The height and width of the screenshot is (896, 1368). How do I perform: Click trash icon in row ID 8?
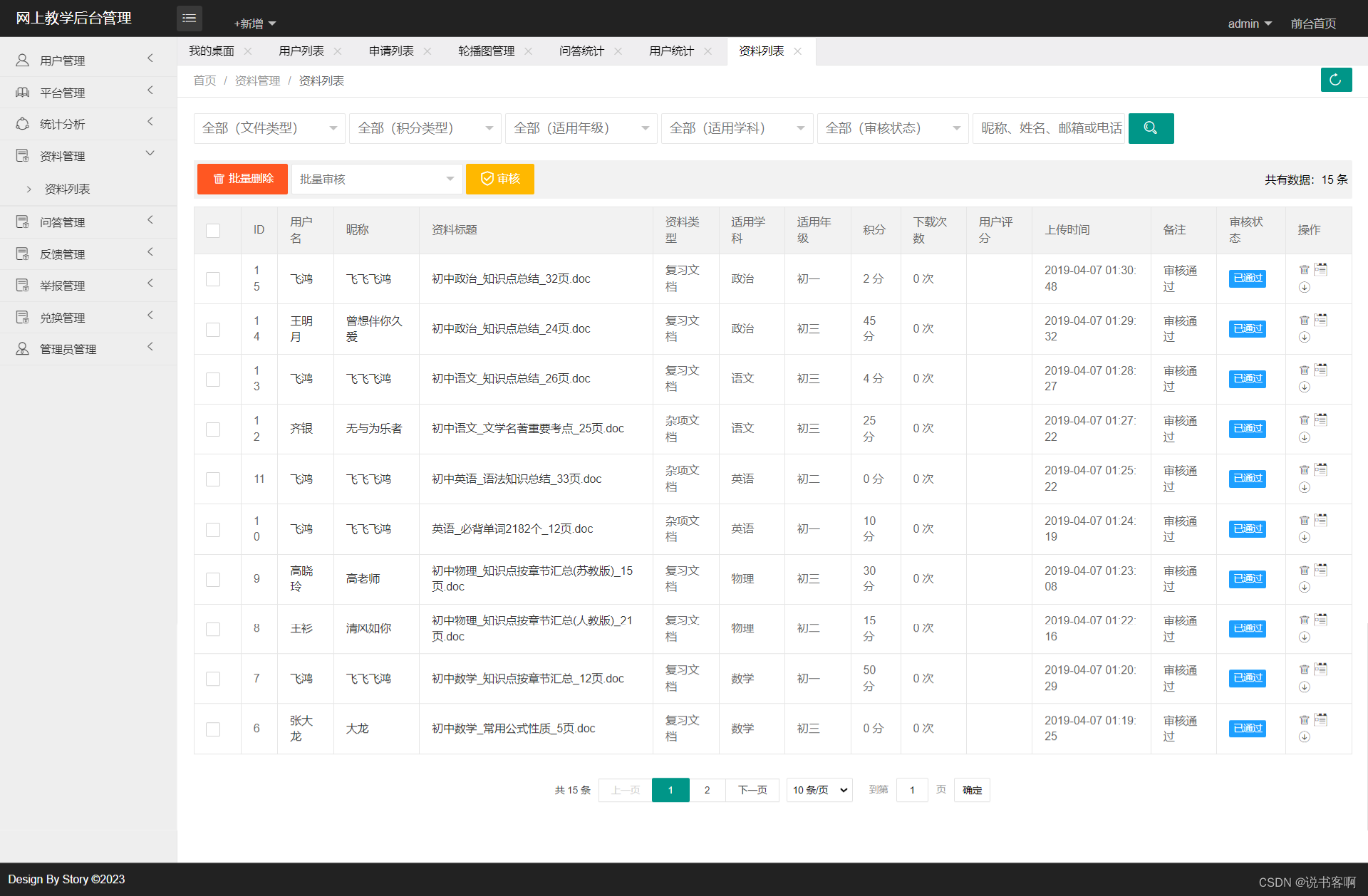click(1304, 620)
